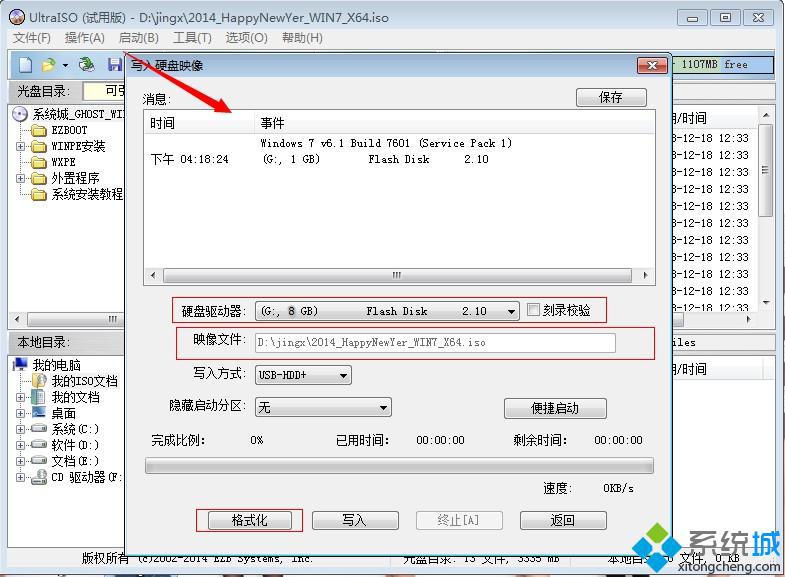785x577 pixels.
Task: Open the 硬盘驱动器 drive dropdown
Action: [x=511, y=311]
